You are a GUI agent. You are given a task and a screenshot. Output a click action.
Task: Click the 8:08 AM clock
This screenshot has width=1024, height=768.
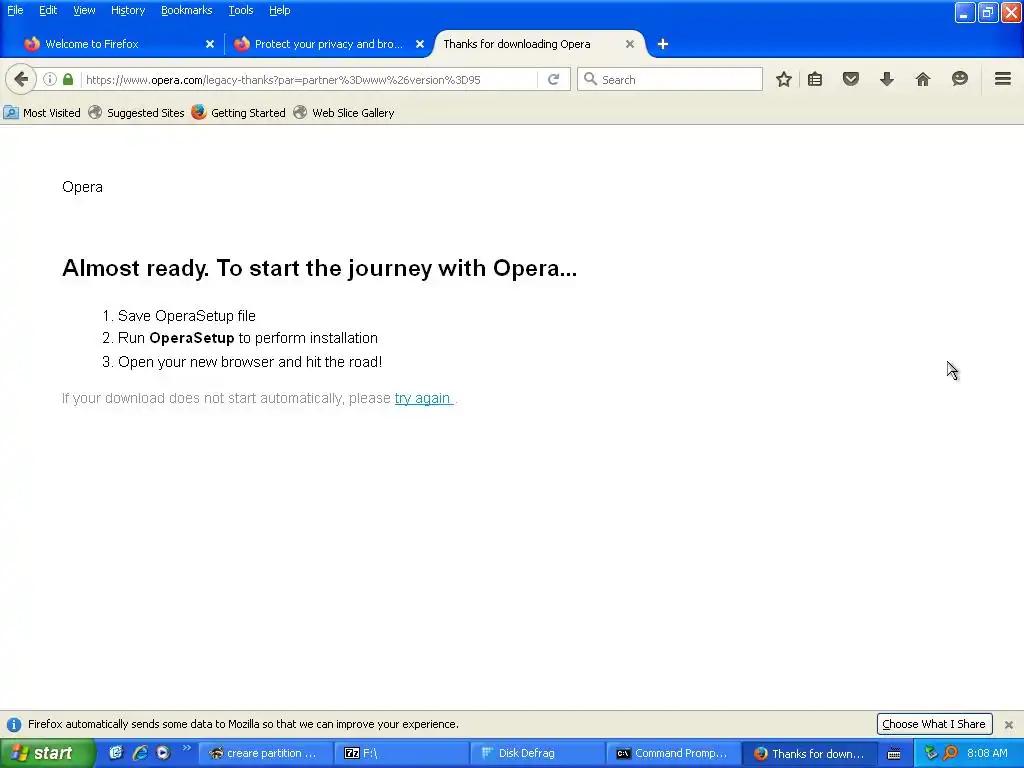pos(987,754)
